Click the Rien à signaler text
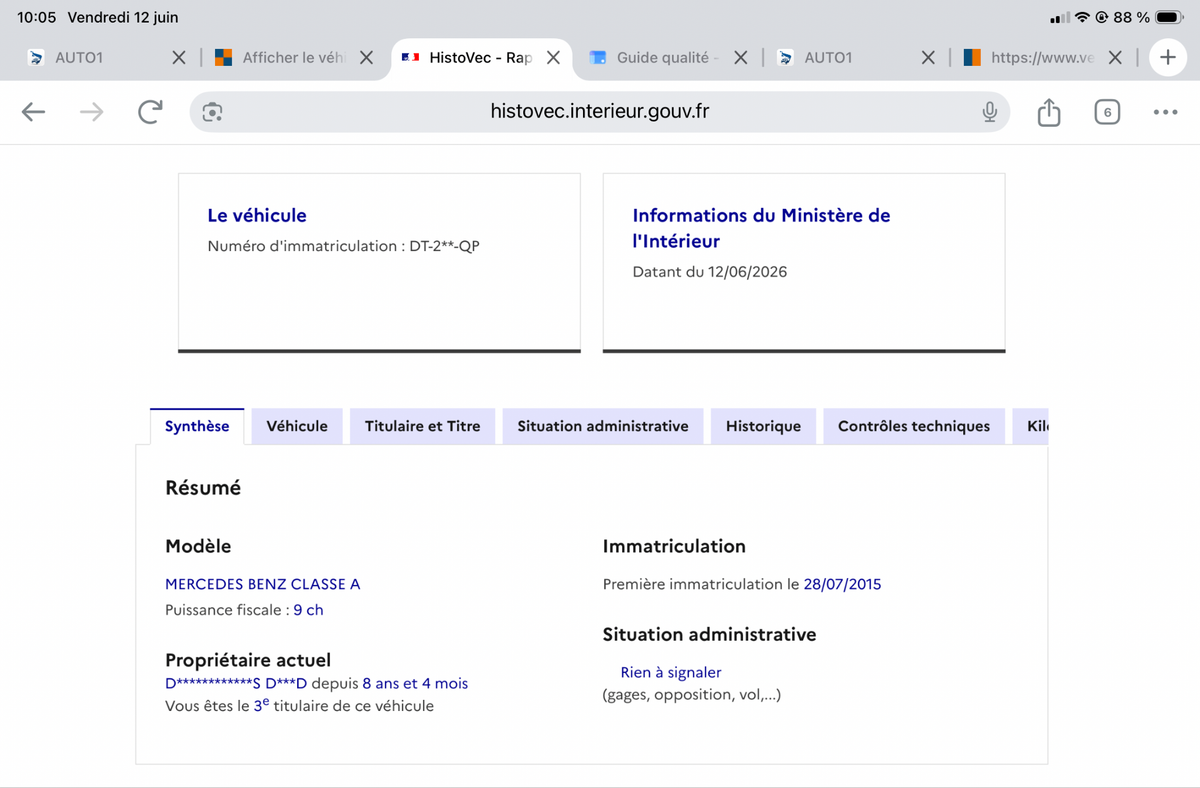1200x788 pixels. (671, 673)
